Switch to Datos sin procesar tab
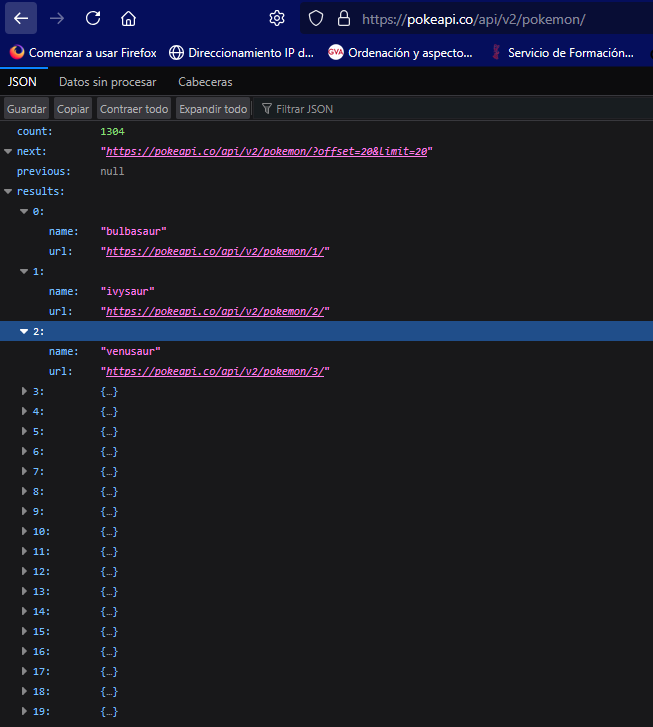Screen dimensions: 653x727 [108, 82]
